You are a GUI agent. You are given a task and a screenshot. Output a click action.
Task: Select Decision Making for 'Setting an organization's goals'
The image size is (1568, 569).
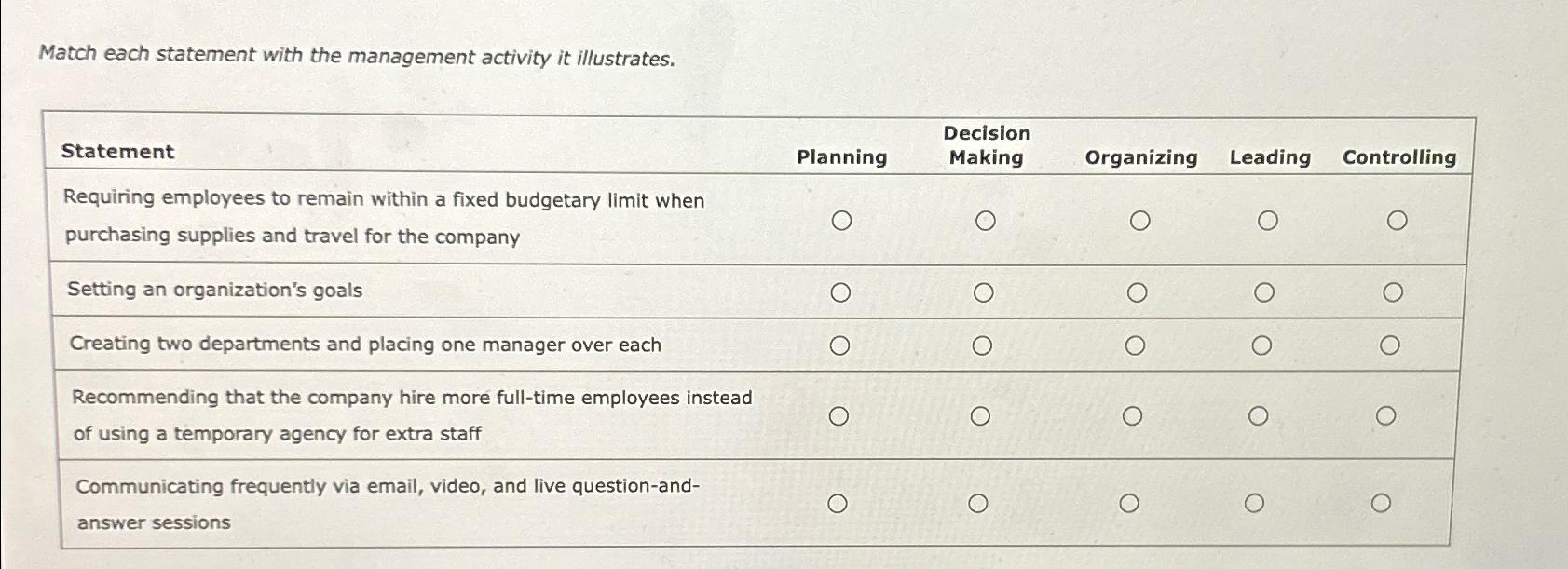tap(985, 291)
